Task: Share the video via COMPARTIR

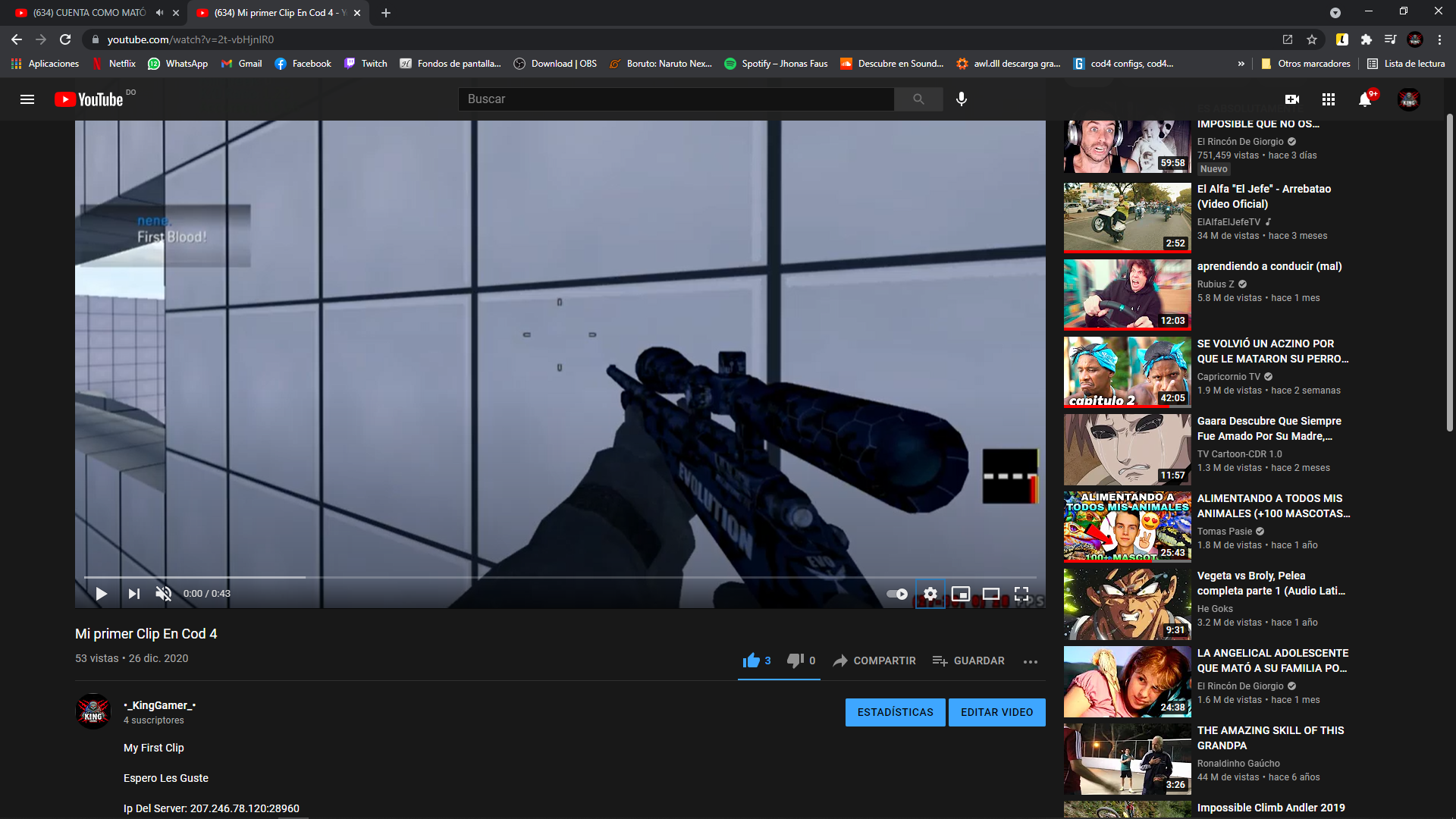Action: tap(874, 661)
